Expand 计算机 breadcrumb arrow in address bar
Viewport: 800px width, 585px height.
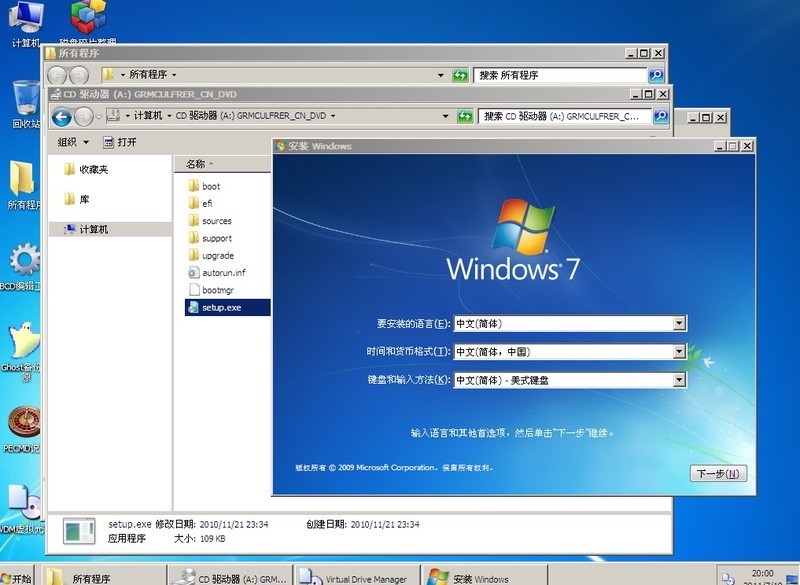click(170, 116)
